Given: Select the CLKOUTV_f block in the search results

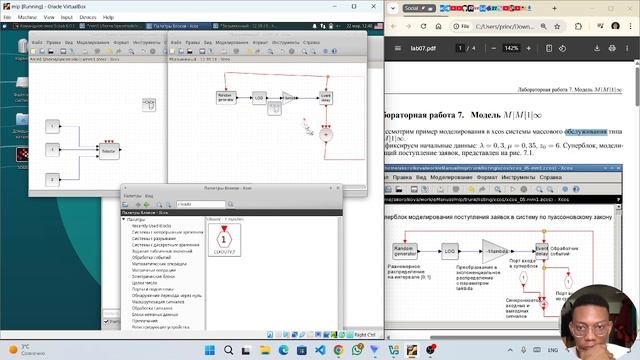Looking at the screenshot, I should pos(224,240).
